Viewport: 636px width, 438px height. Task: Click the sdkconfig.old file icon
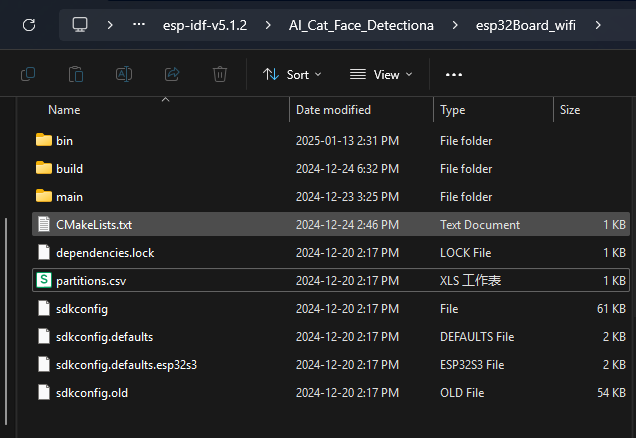[44, 392]
